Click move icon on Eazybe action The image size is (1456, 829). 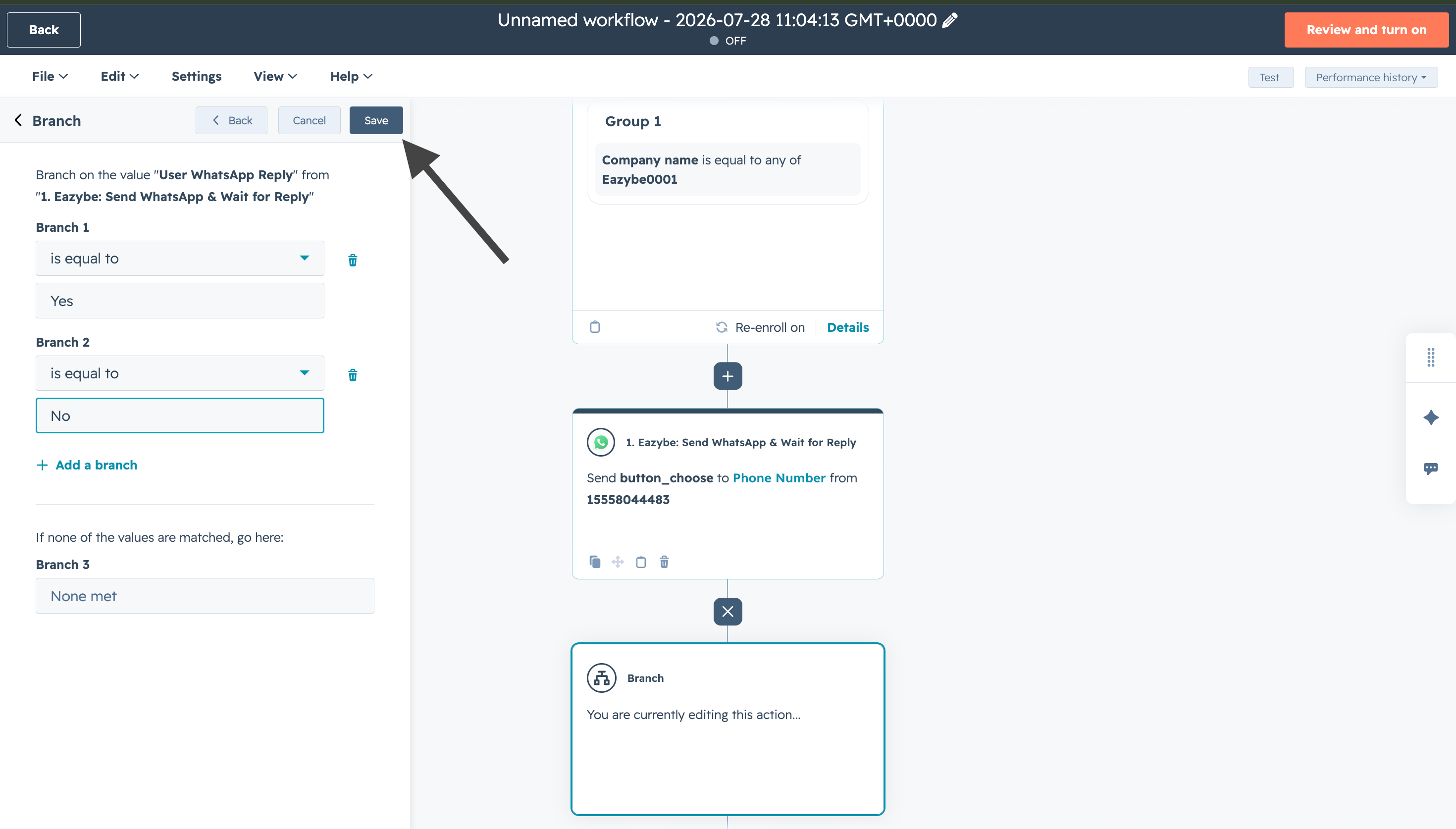(x=618, y=562)
